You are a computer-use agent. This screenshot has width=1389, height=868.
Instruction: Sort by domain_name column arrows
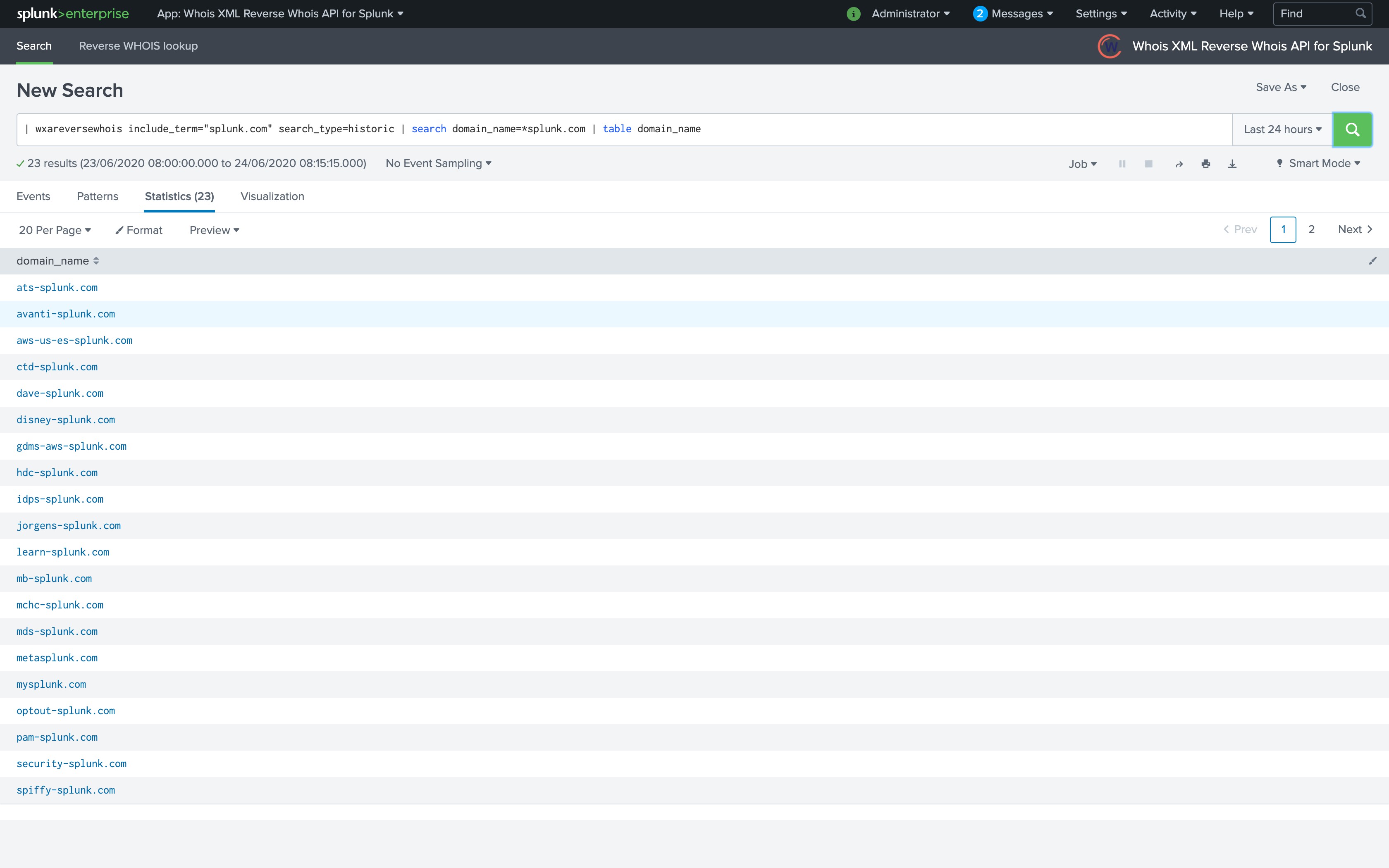[96, 261]
